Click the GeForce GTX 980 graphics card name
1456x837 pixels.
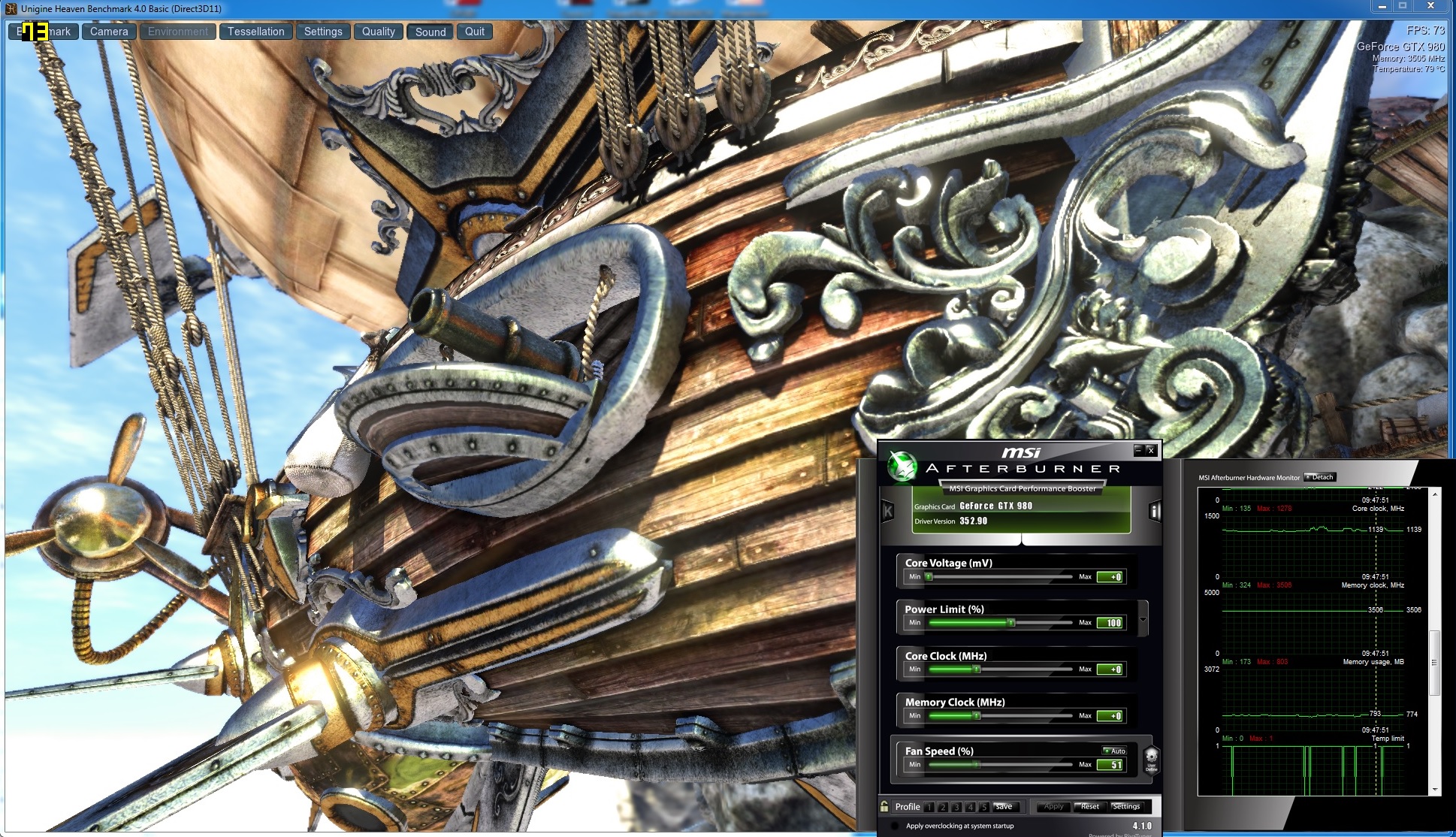click(x=995, y=506)
